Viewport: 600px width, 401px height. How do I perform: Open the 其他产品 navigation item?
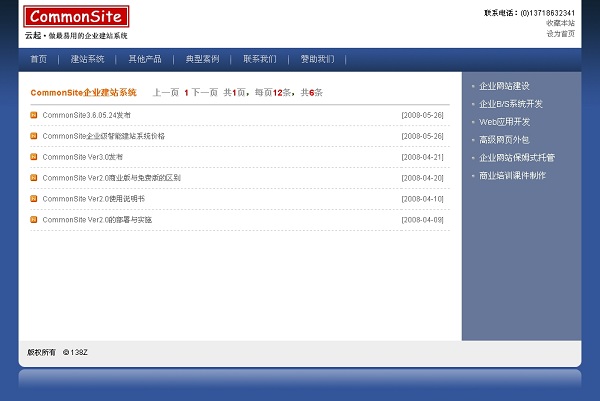tap(145, 59)
